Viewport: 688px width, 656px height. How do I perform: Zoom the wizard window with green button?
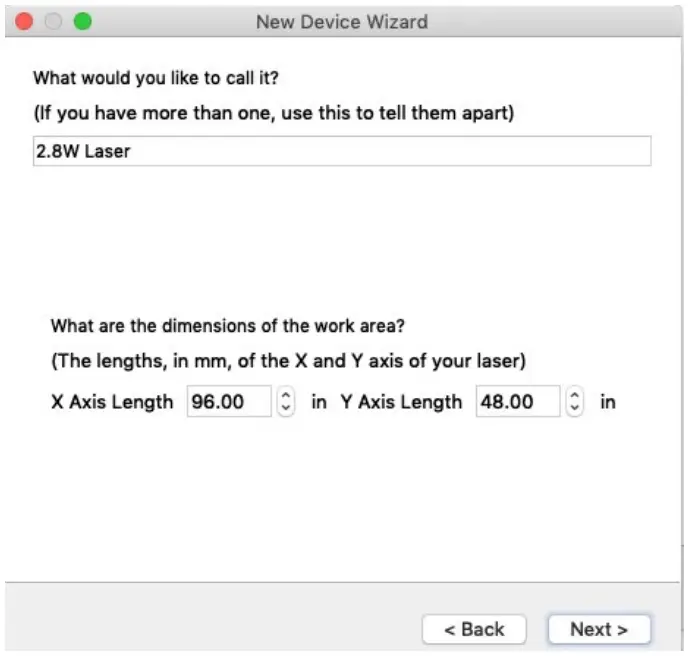(82, 21)
